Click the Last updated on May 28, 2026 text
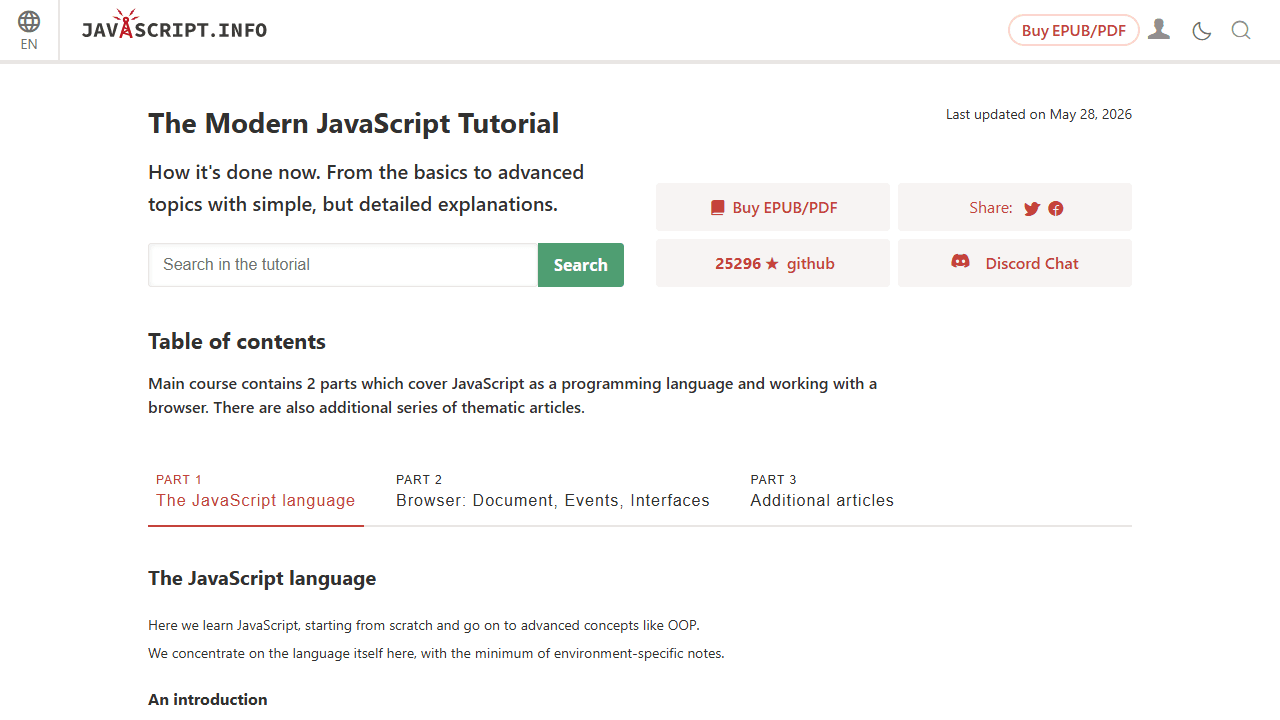The image size is (1280, 720). click(x=1039, y=114)
